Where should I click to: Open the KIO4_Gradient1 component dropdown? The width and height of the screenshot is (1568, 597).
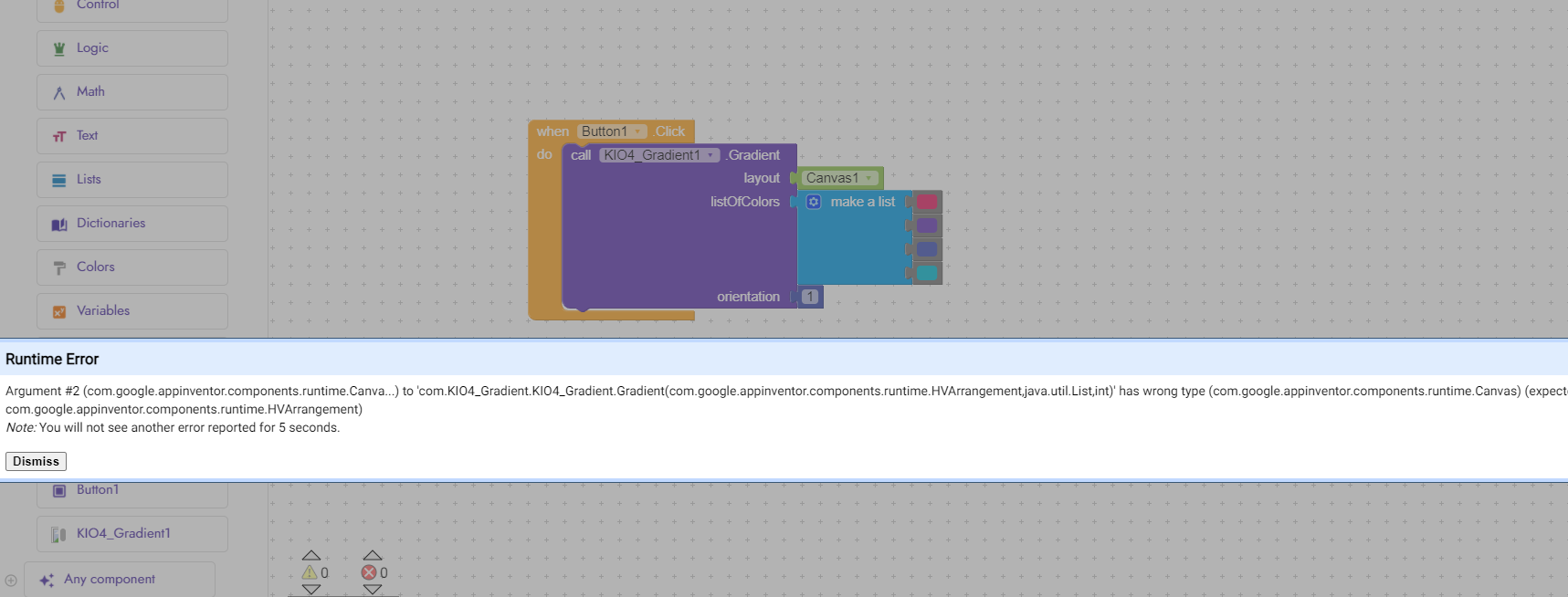click(710, 155)
